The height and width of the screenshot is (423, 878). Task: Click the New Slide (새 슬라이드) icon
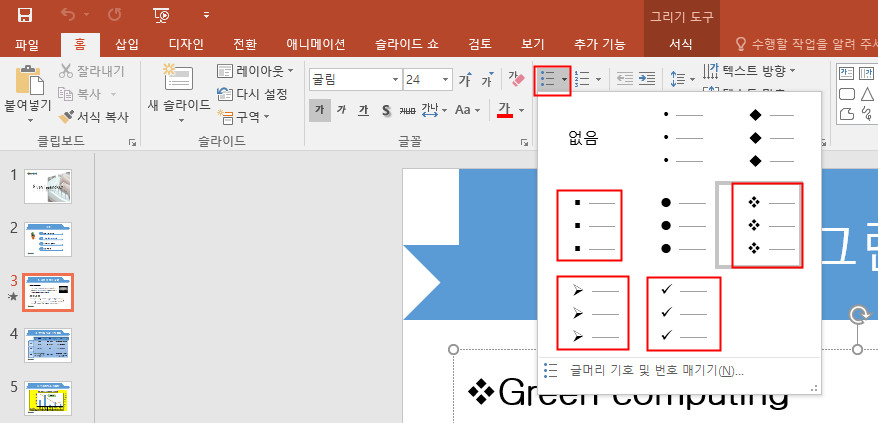pos(178,79)
